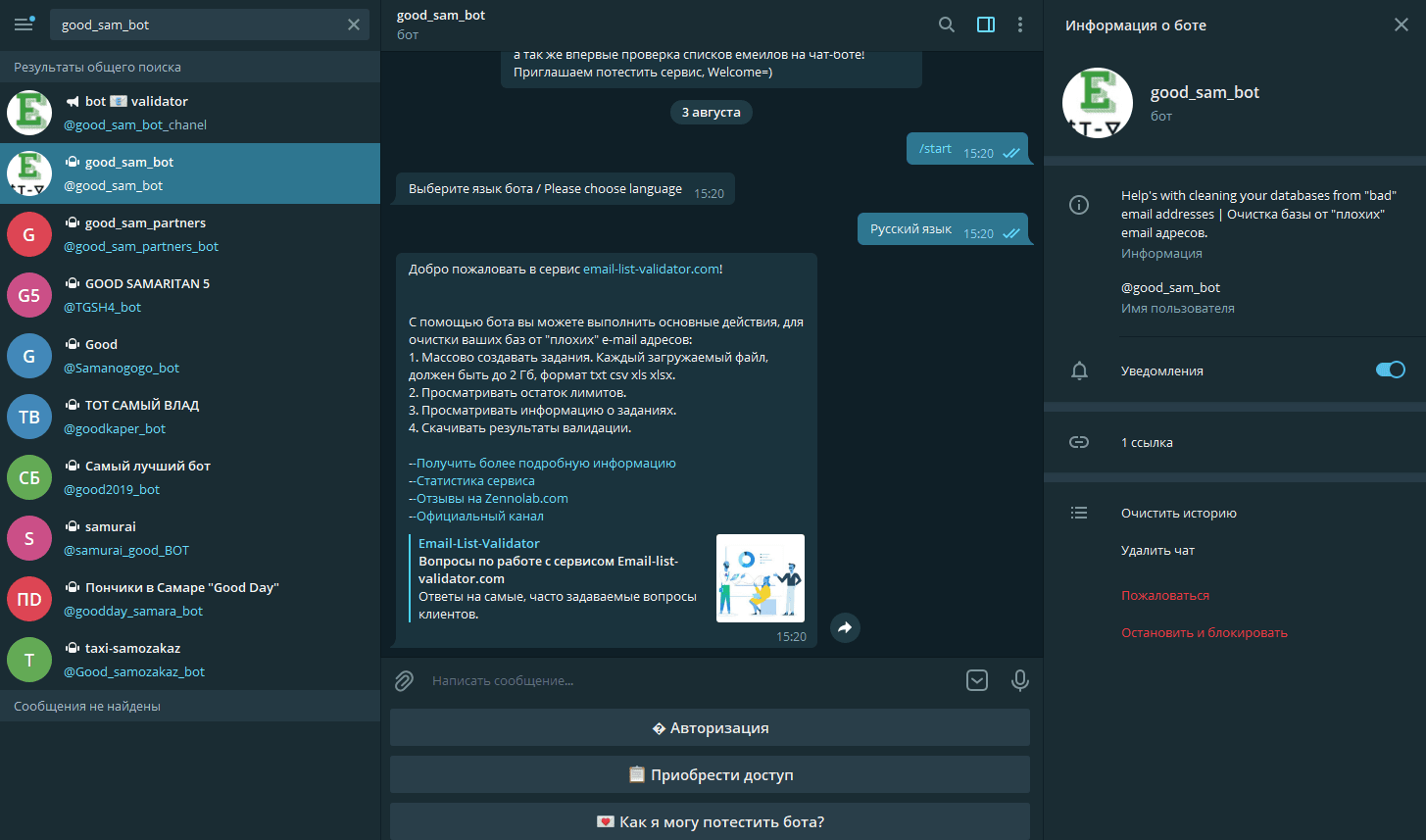The image size is (1426, 840).
Task: Follow Получить более подробную информацию link
Action: 546,463
